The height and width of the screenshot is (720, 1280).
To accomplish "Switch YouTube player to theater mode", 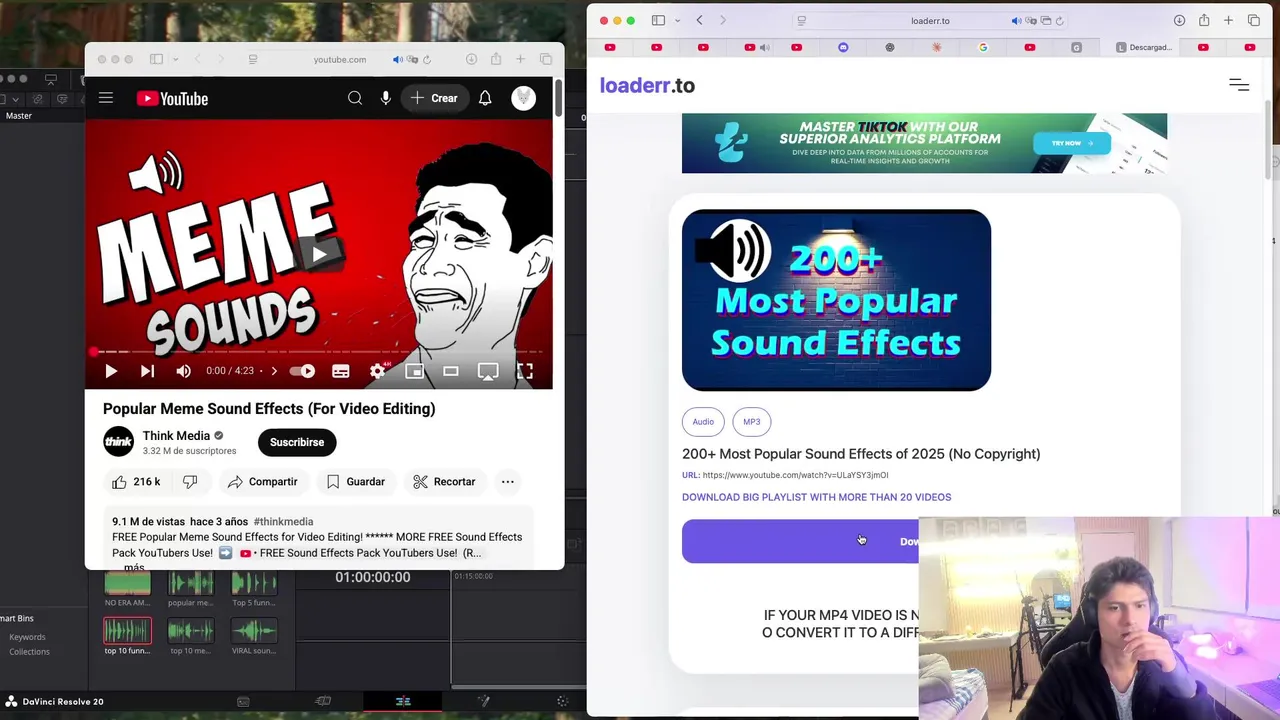I will click(451, 371).
